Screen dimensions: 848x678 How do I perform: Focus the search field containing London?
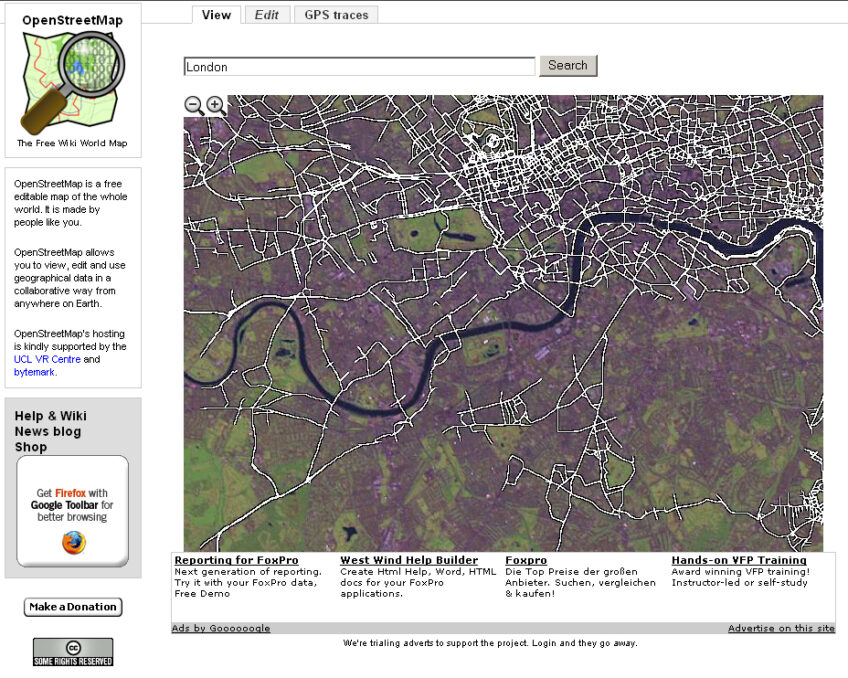tap(360, 67)
